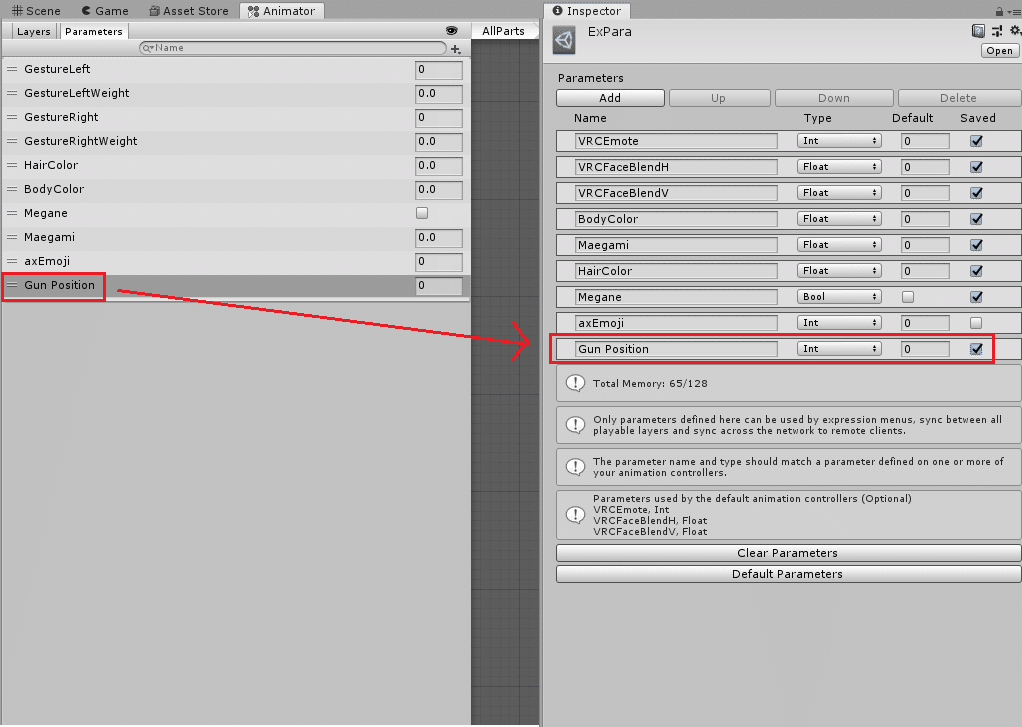
Task: Switch to the Parameters tab in Animator
Action: [94, 31]
